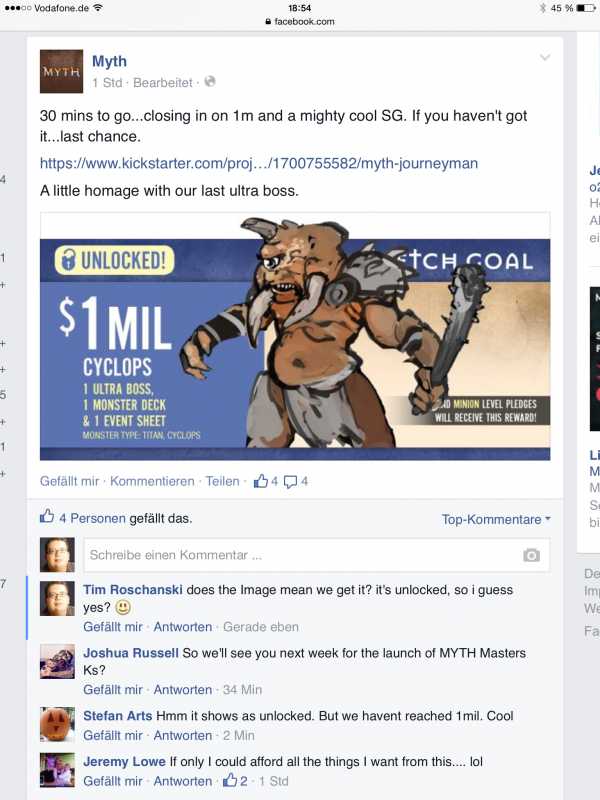Open the Myth page profile picture
Image resolution: width=600 pixels, height=800 pixels.
point(61,71)
